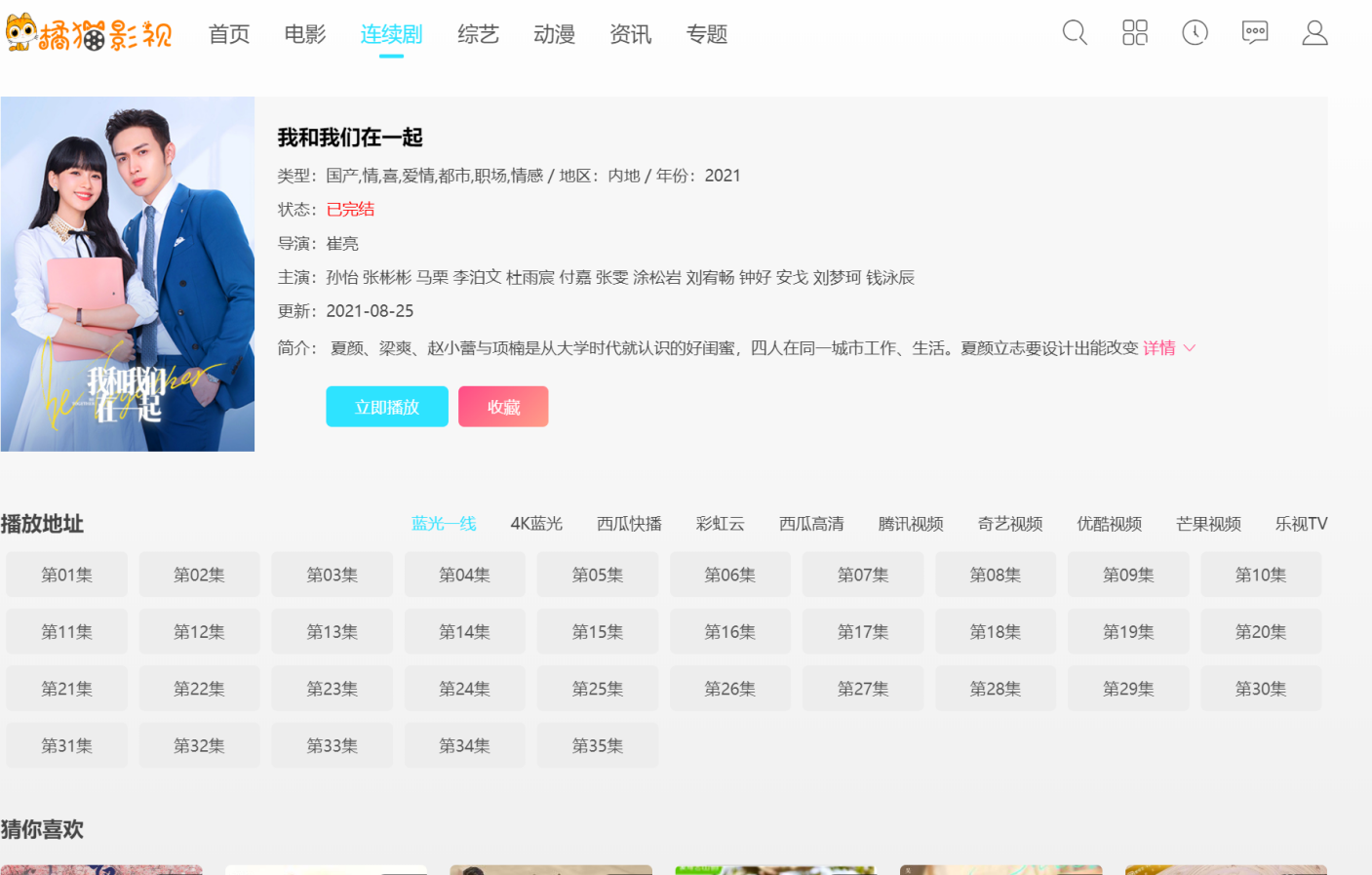Click the site logo in header

[90, 34]
